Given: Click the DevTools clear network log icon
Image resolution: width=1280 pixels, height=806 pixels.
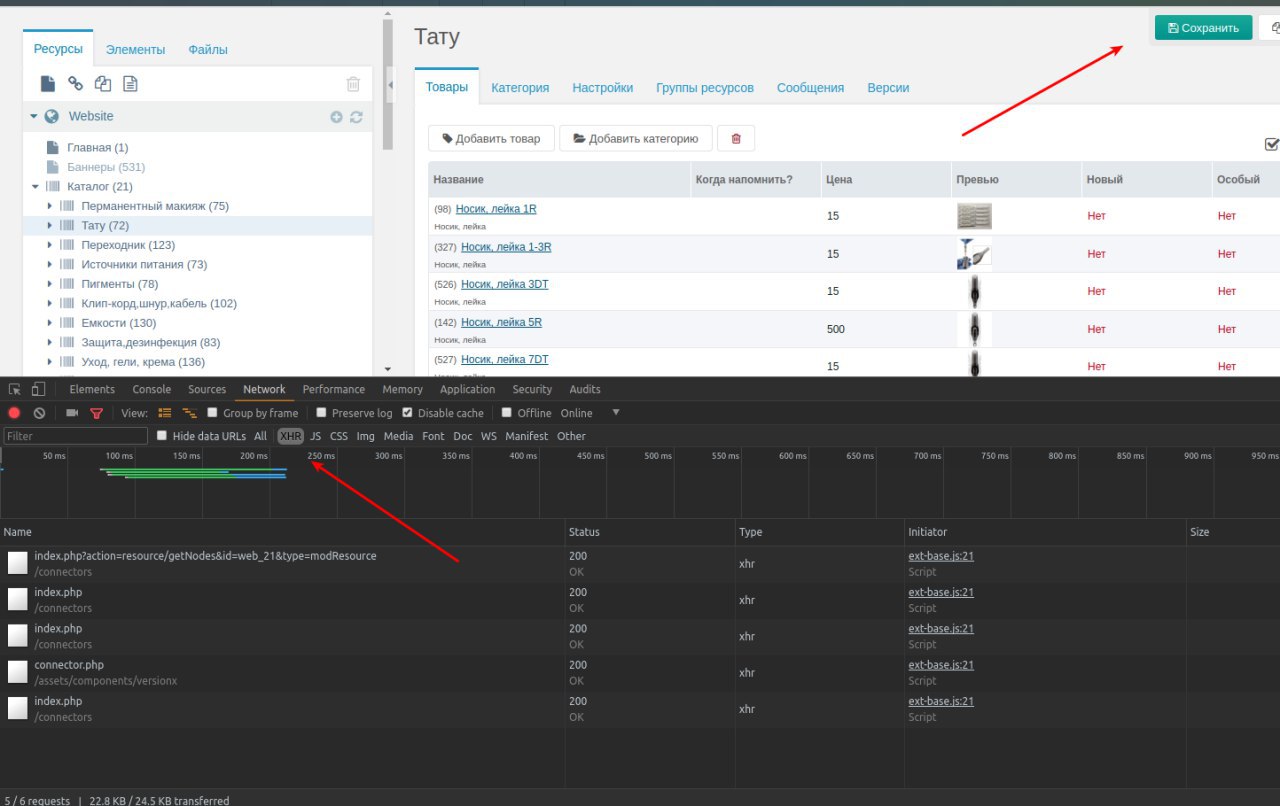Looking at the screenshot, I should click(x=39, y=413).
